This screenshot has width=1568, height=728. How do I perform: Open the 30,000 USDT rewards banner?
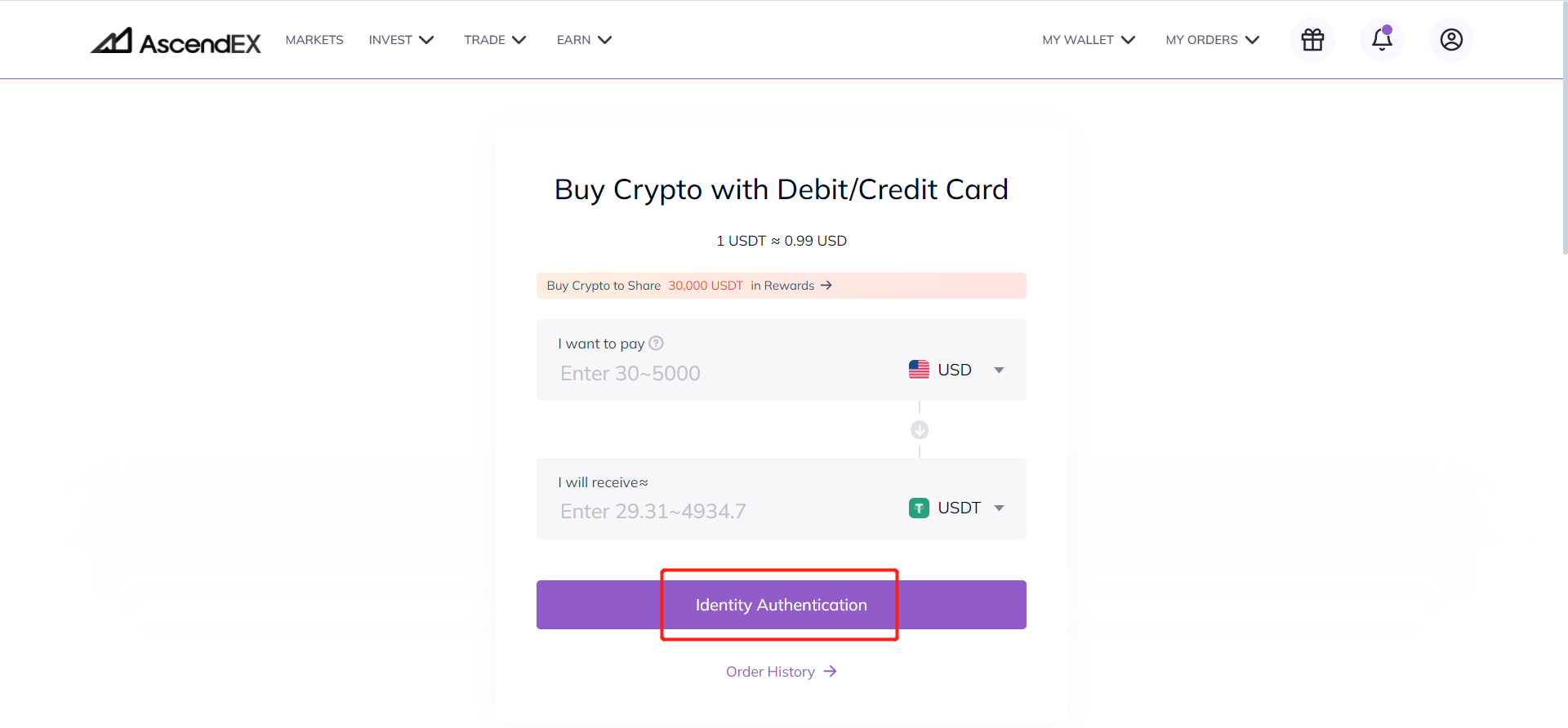782,286
